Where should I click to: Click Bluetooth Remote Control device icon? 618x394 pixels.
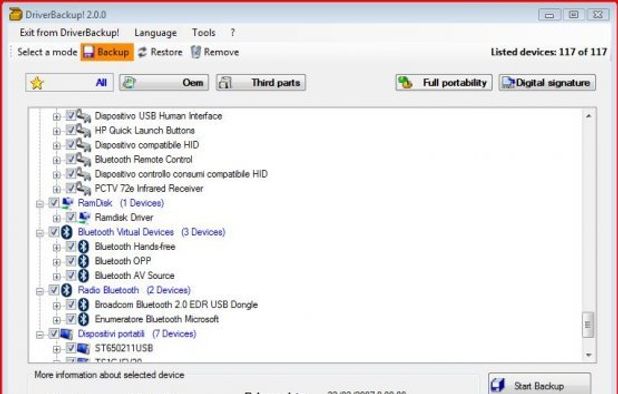point(83,159)
